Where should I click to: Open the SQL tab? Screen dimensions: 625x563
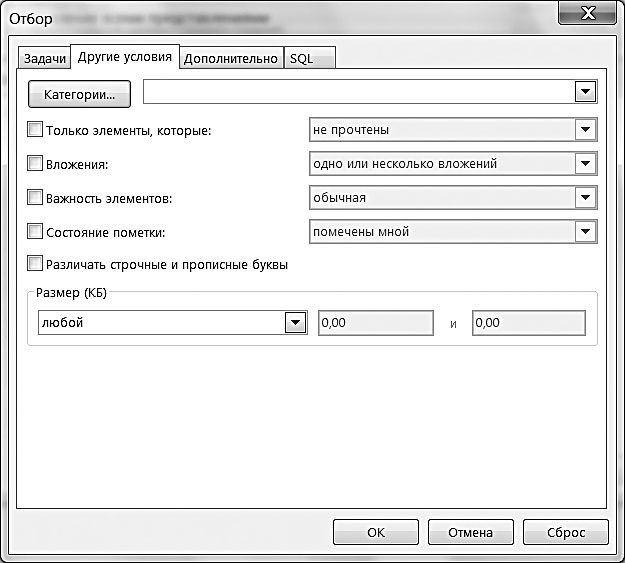pyautogui.click(x=310, y=59)
